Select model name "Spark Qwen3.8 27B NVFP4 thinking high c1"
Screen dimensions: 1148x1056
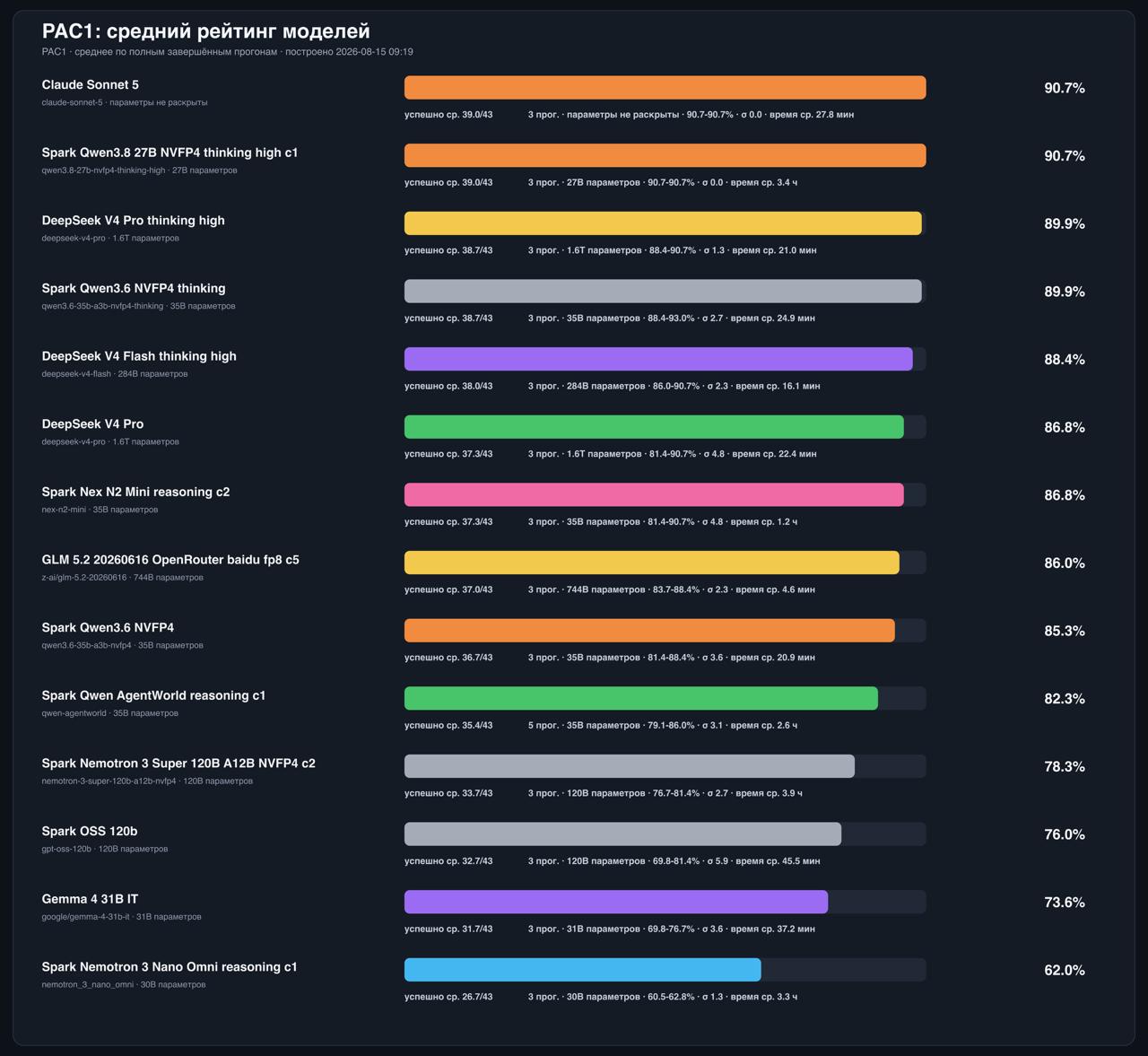(170, 153)
